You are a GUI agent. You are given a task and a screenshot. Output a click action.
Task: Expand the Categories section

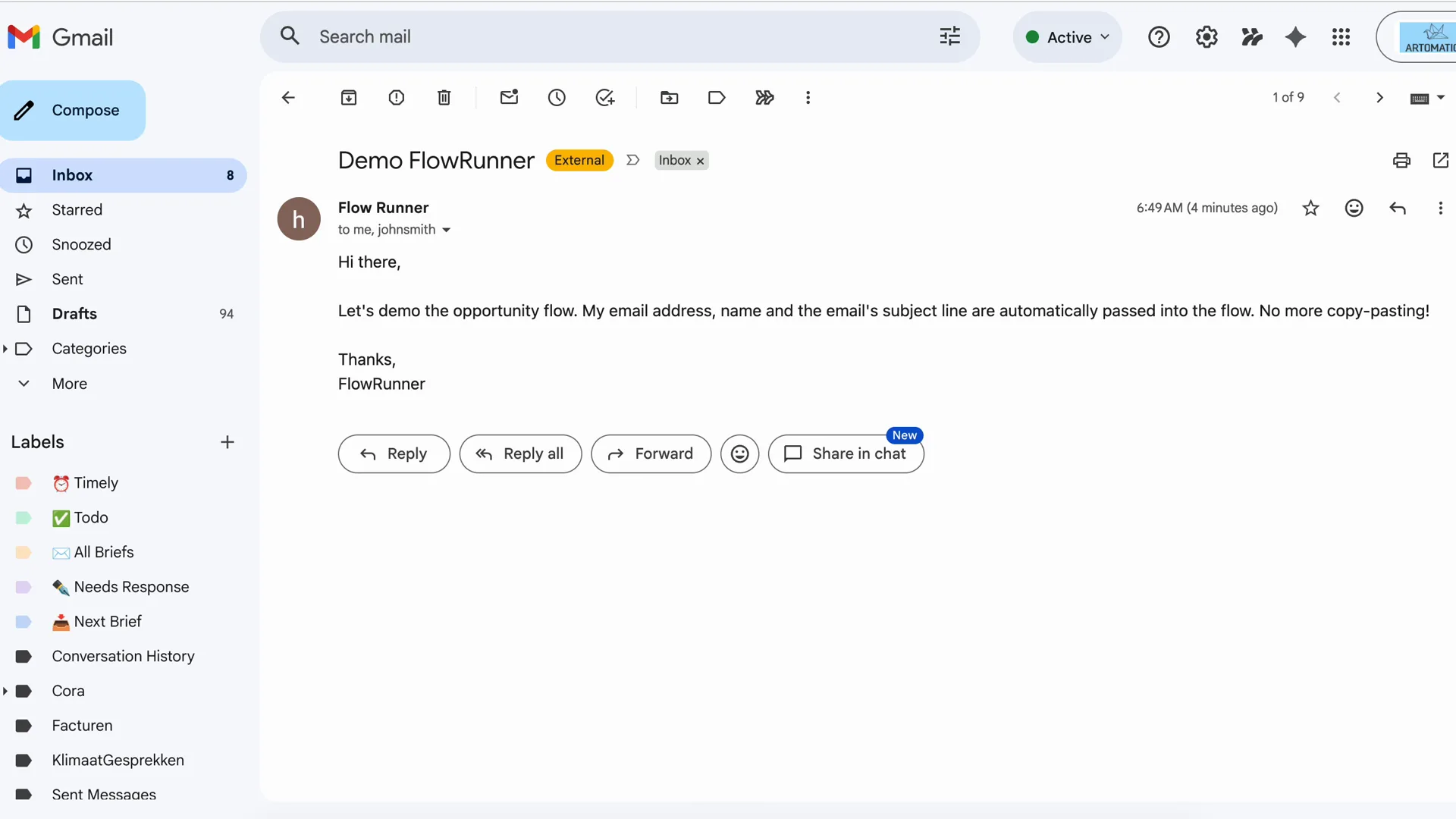(5, 349)
